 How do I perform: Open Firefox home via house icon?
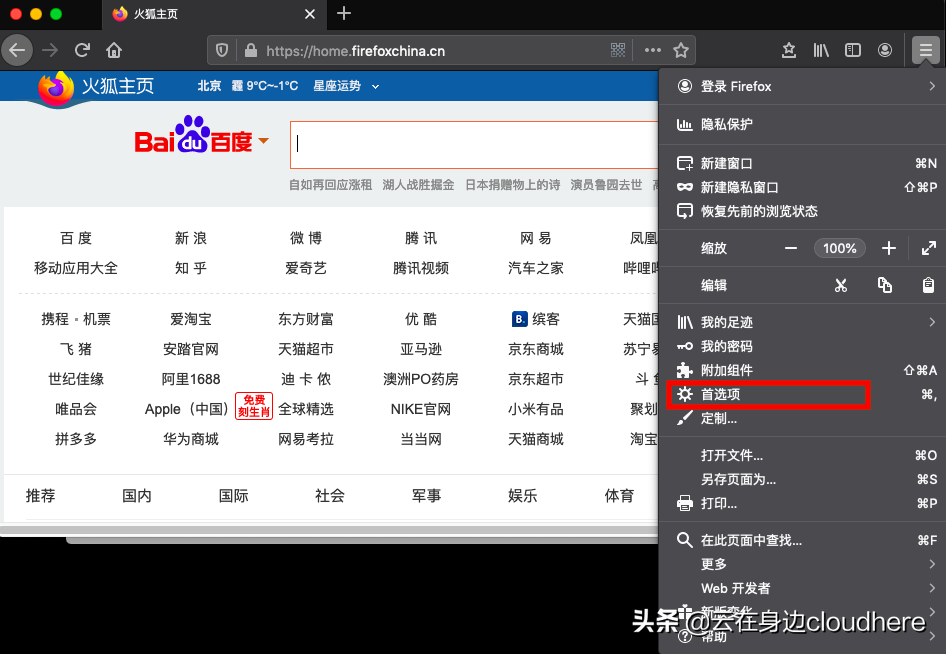[x=113, y=50]
